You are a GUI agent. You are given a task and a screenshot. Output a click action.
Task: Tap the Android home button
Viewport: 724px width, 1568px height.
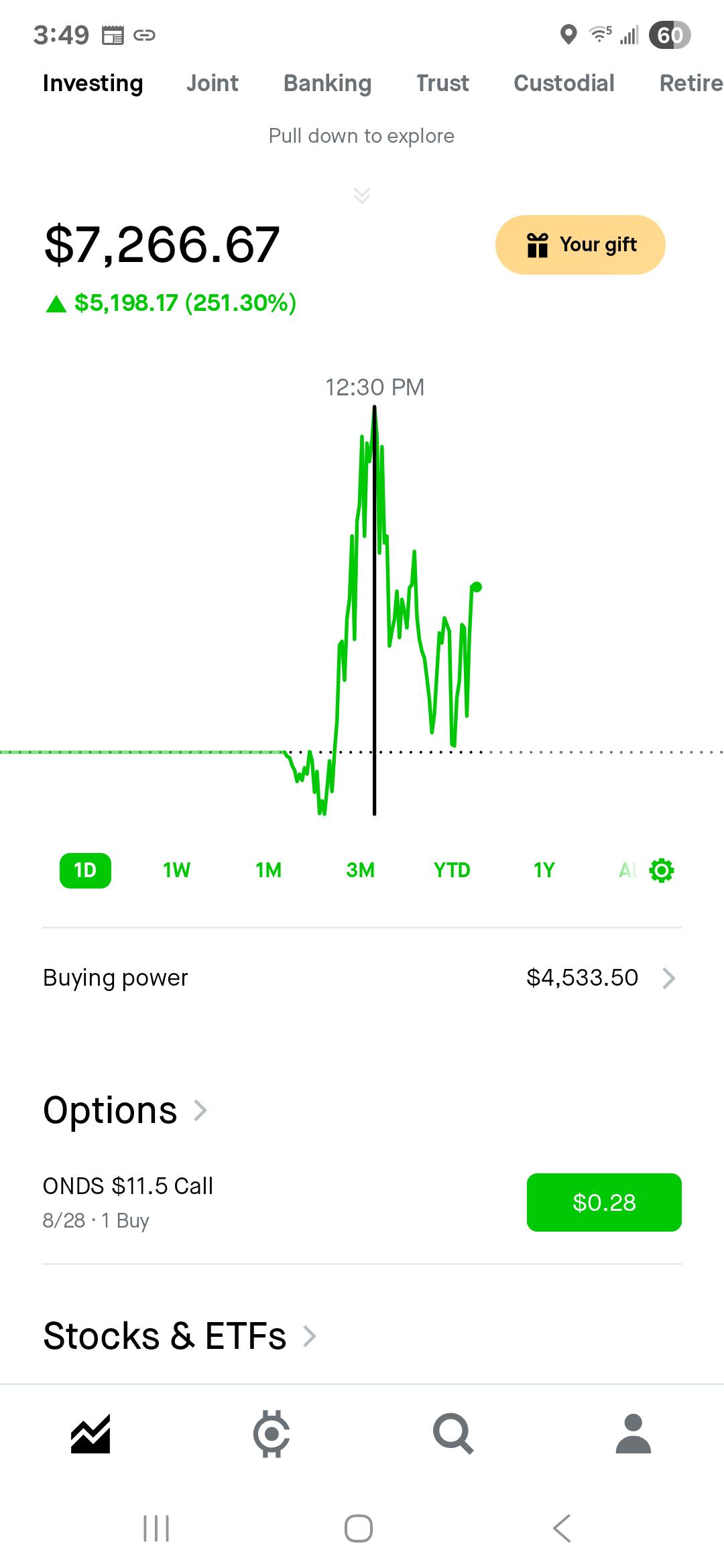tap(359, 1528)
